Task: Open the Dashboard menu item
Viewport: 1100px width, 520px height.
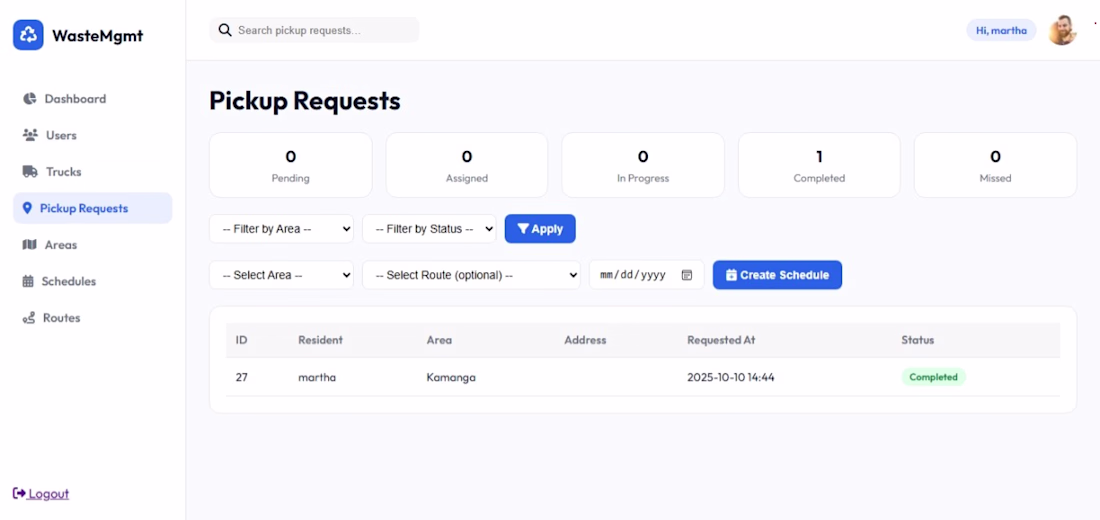Action: tap(75, 99)
